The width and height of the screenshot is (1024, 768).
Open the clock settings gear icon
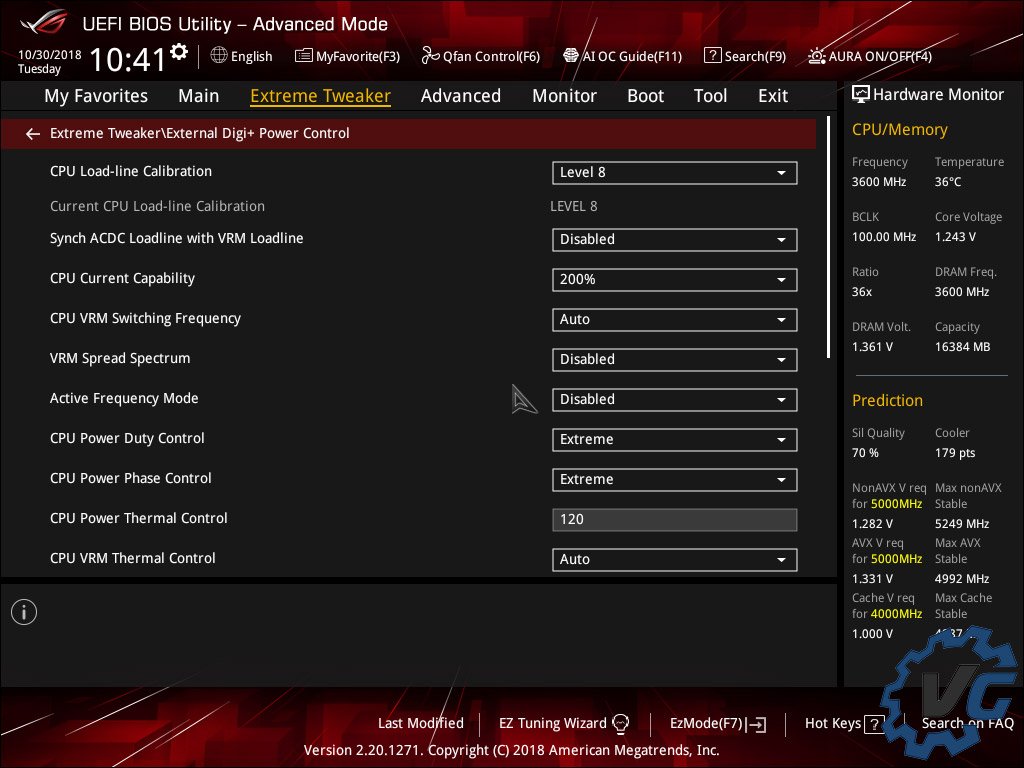point(179,52)
